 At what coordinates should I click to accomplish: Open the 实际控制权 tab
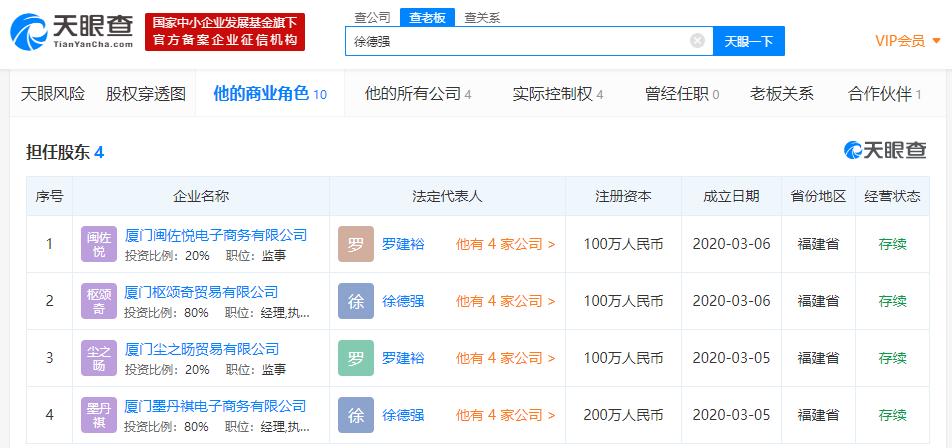tap(557, 94)
